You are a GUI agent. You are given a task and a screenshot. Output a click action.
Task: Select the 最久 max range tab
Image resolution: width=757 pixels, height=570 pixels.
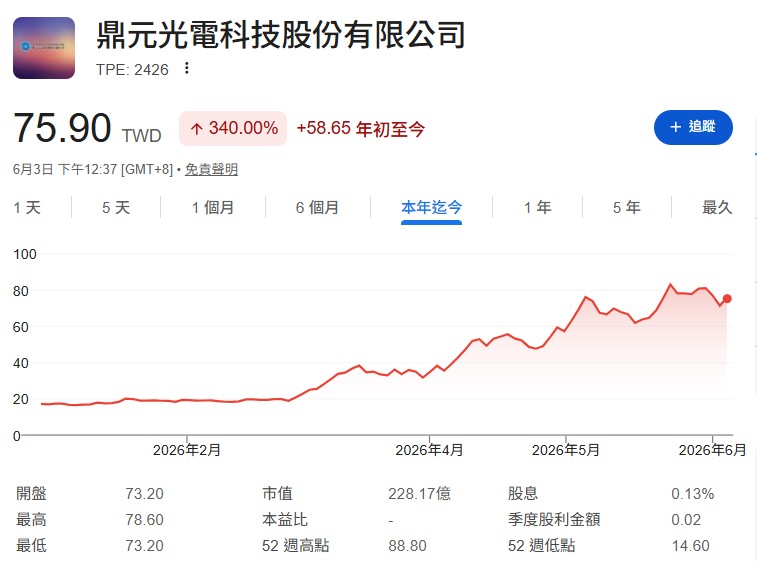[717, 208]
